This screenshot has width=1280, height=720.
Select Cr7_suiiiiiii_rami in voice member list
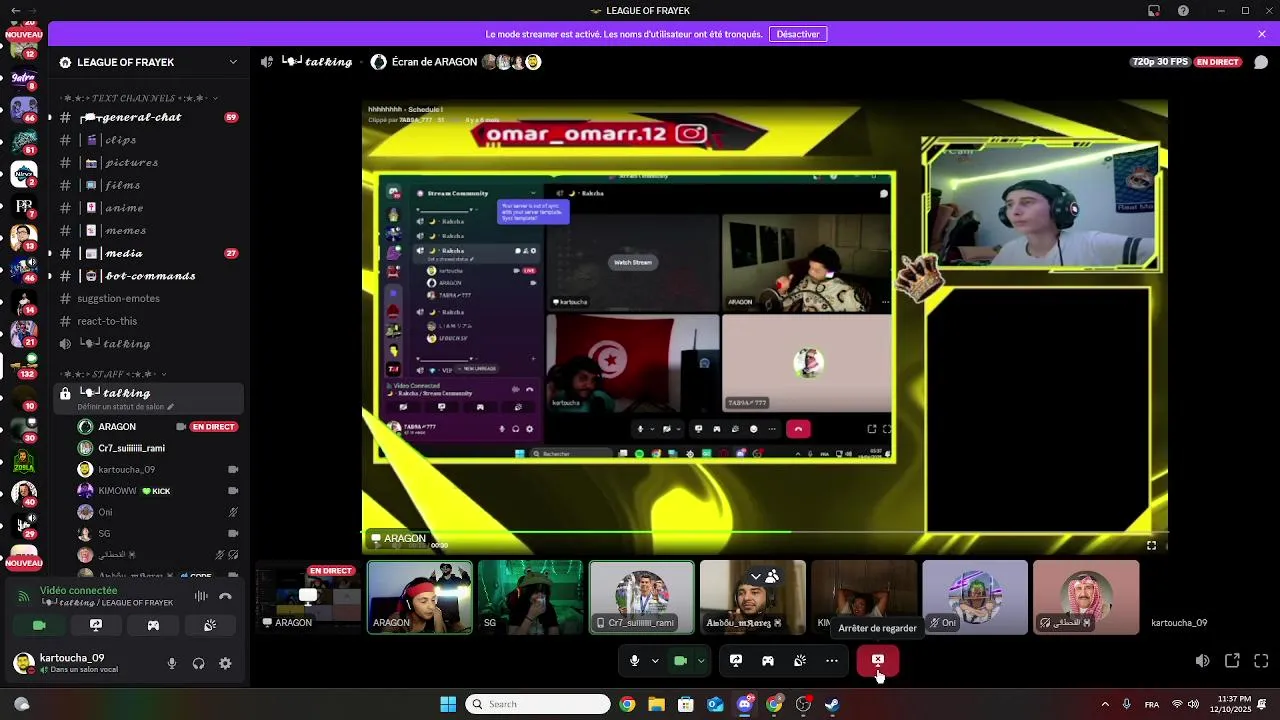(160, 448)
